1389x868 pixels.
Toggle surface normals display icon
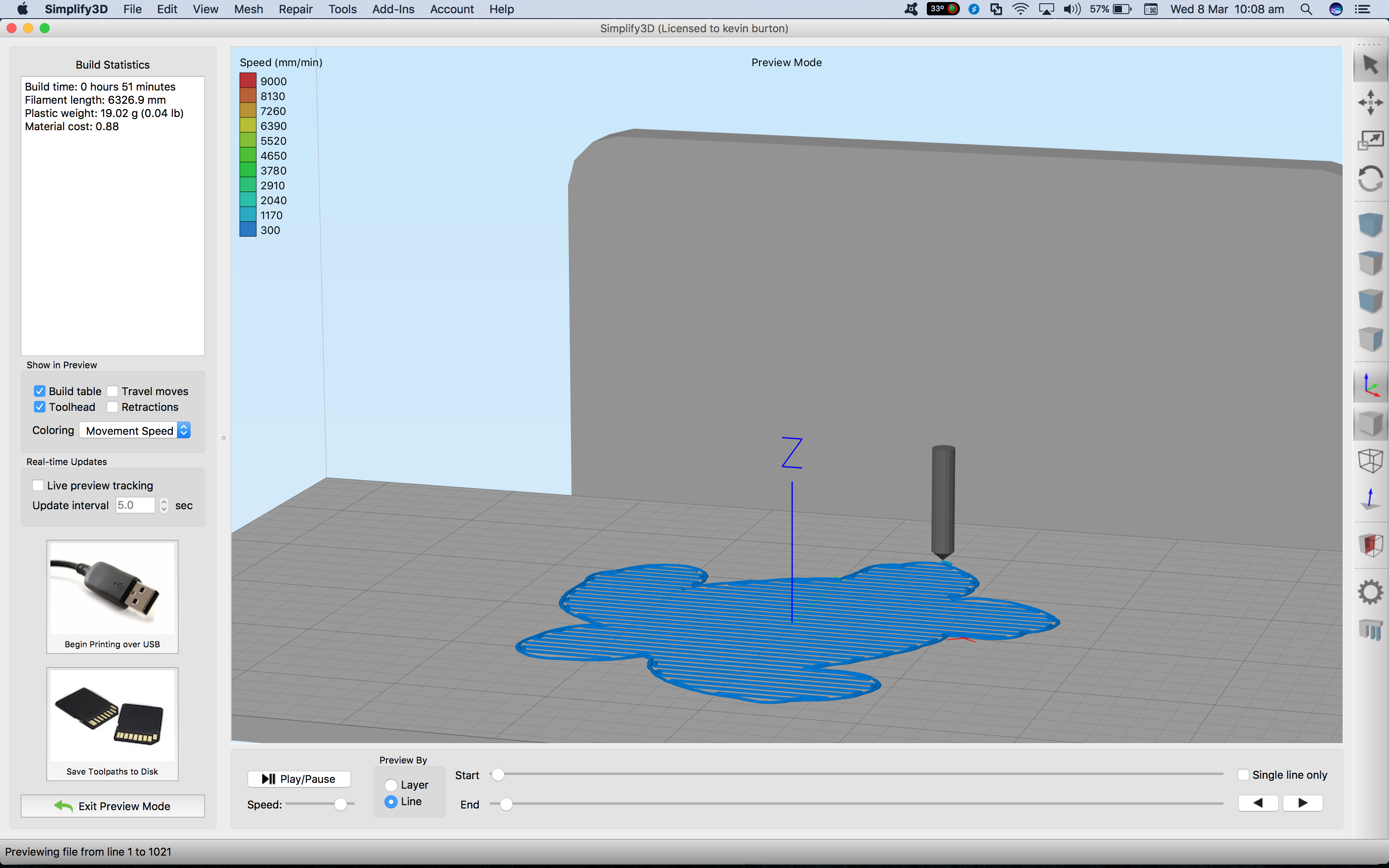click(1371, 498)
